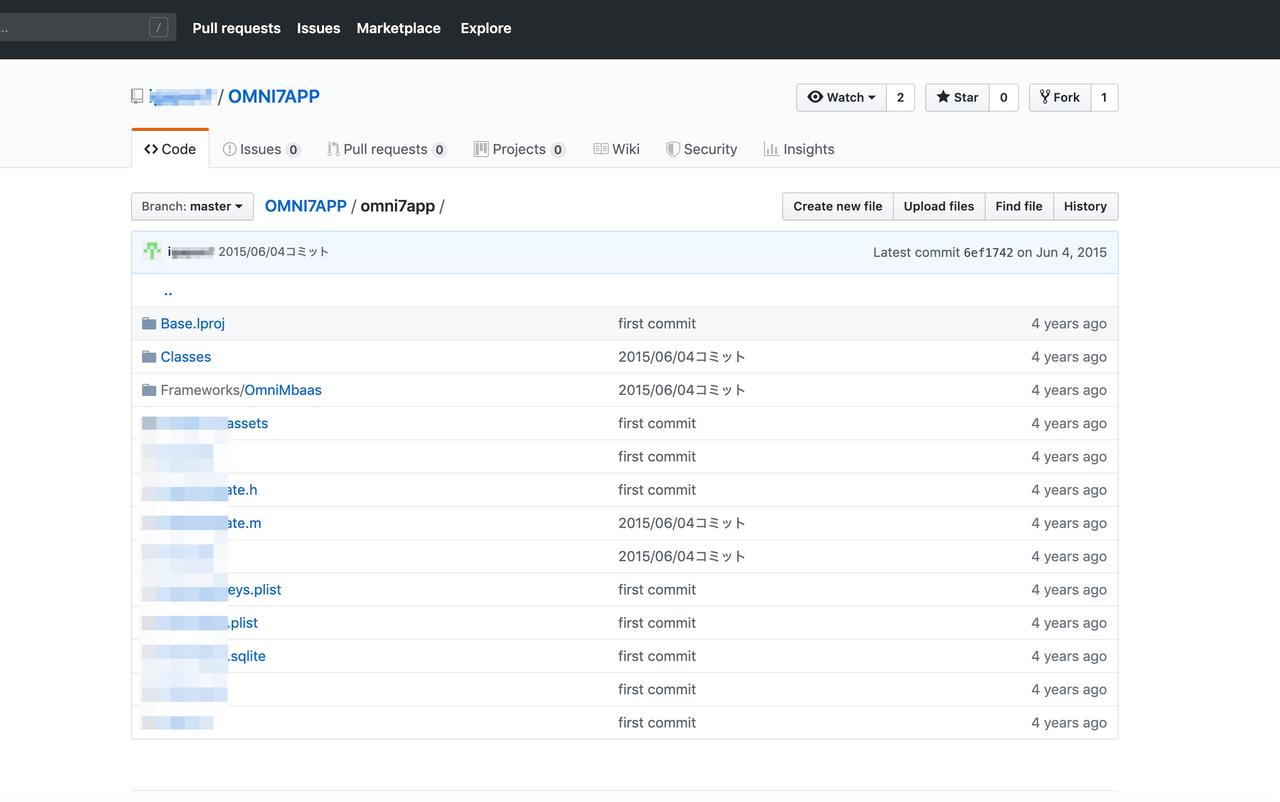Click the repository book icon beside owner name
The image size is (1280, 802).
pyautogui.click(x=137, y=96)
